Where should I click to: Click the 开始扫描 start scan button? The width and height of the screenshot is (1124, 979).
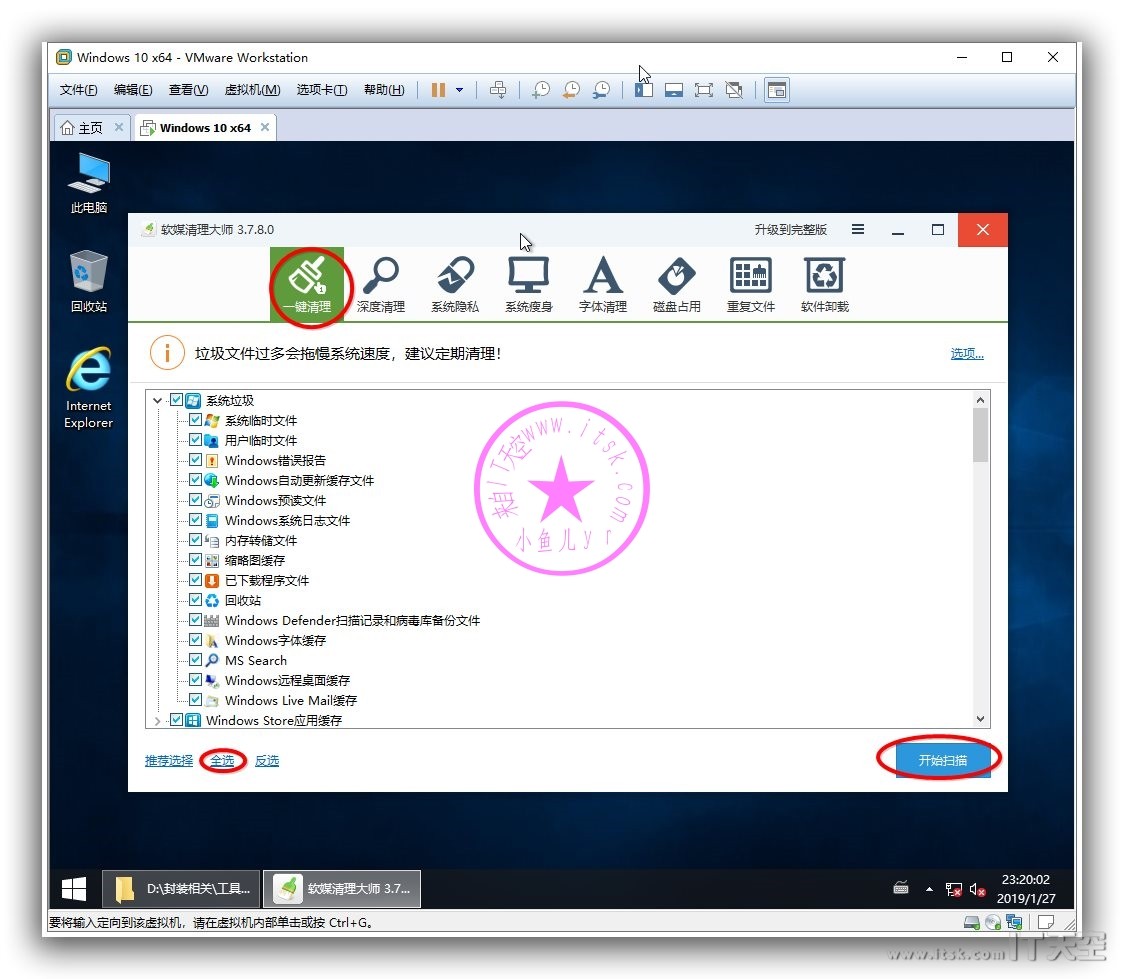click(x=943, y=760)
